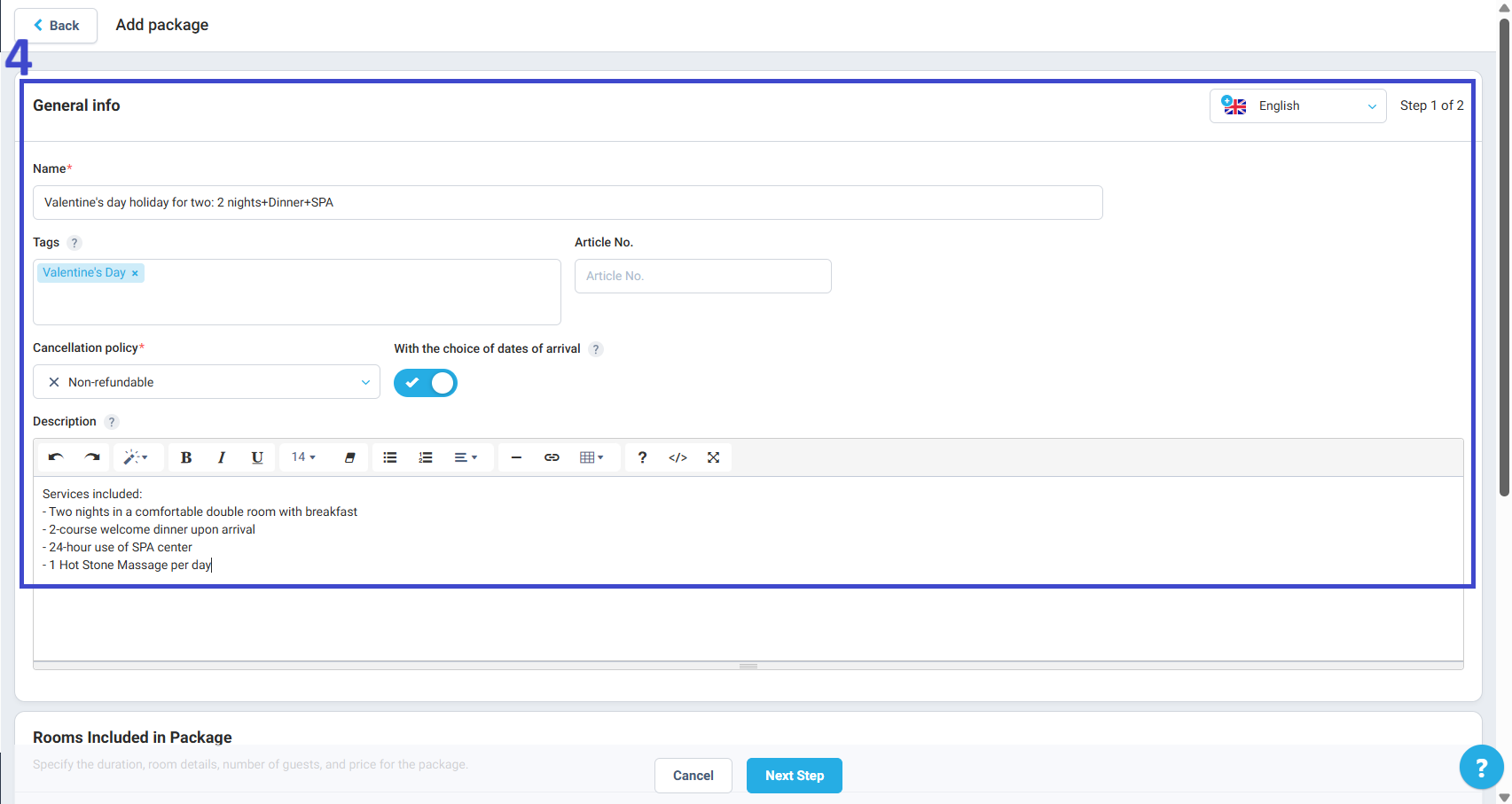Open the English language dropdown
Screen dimensions: 1512x804
tap(1298, 105)
